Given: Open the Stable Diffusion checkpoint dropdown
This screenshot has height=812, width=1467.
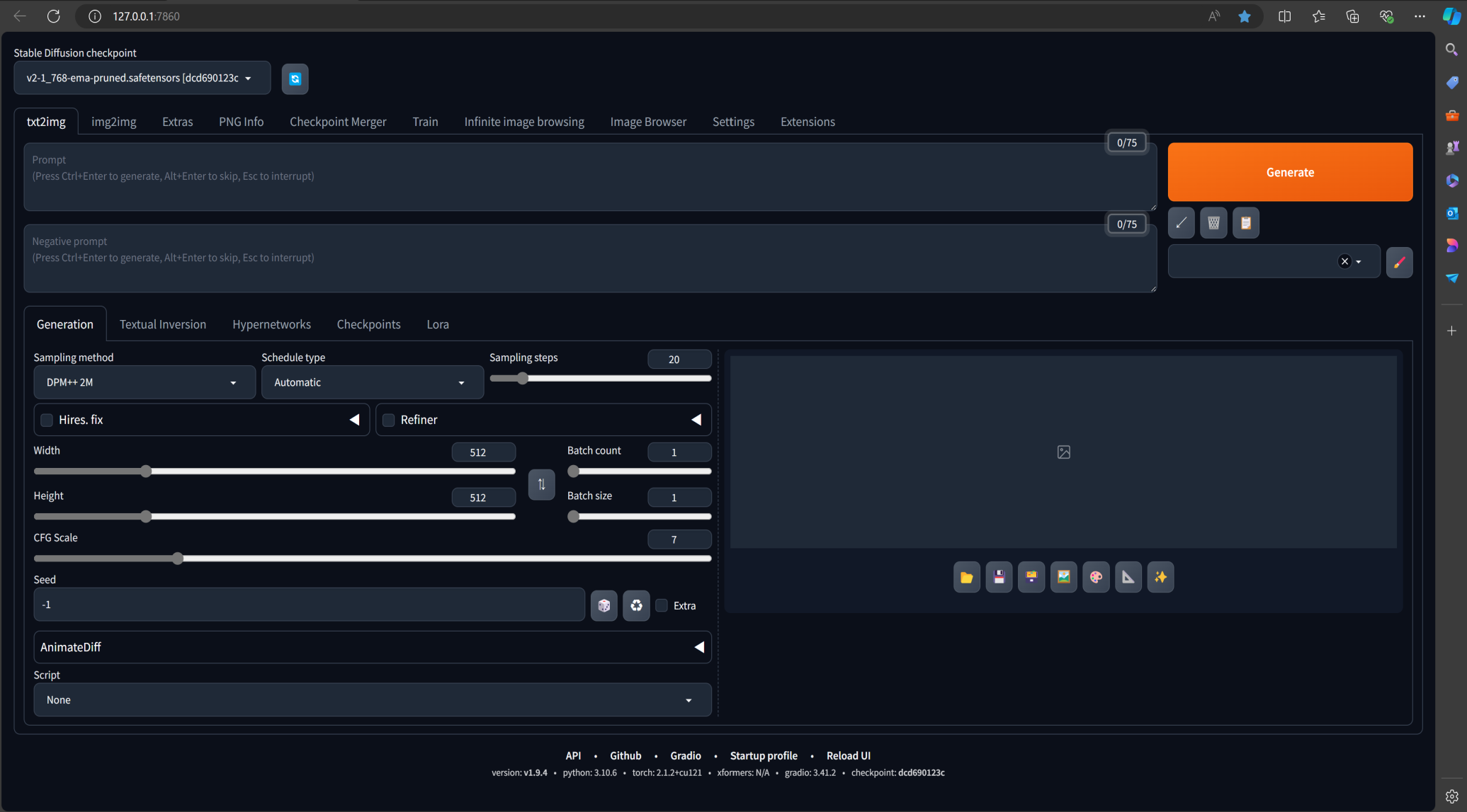Looking at the screenshot, I should 142,78.
